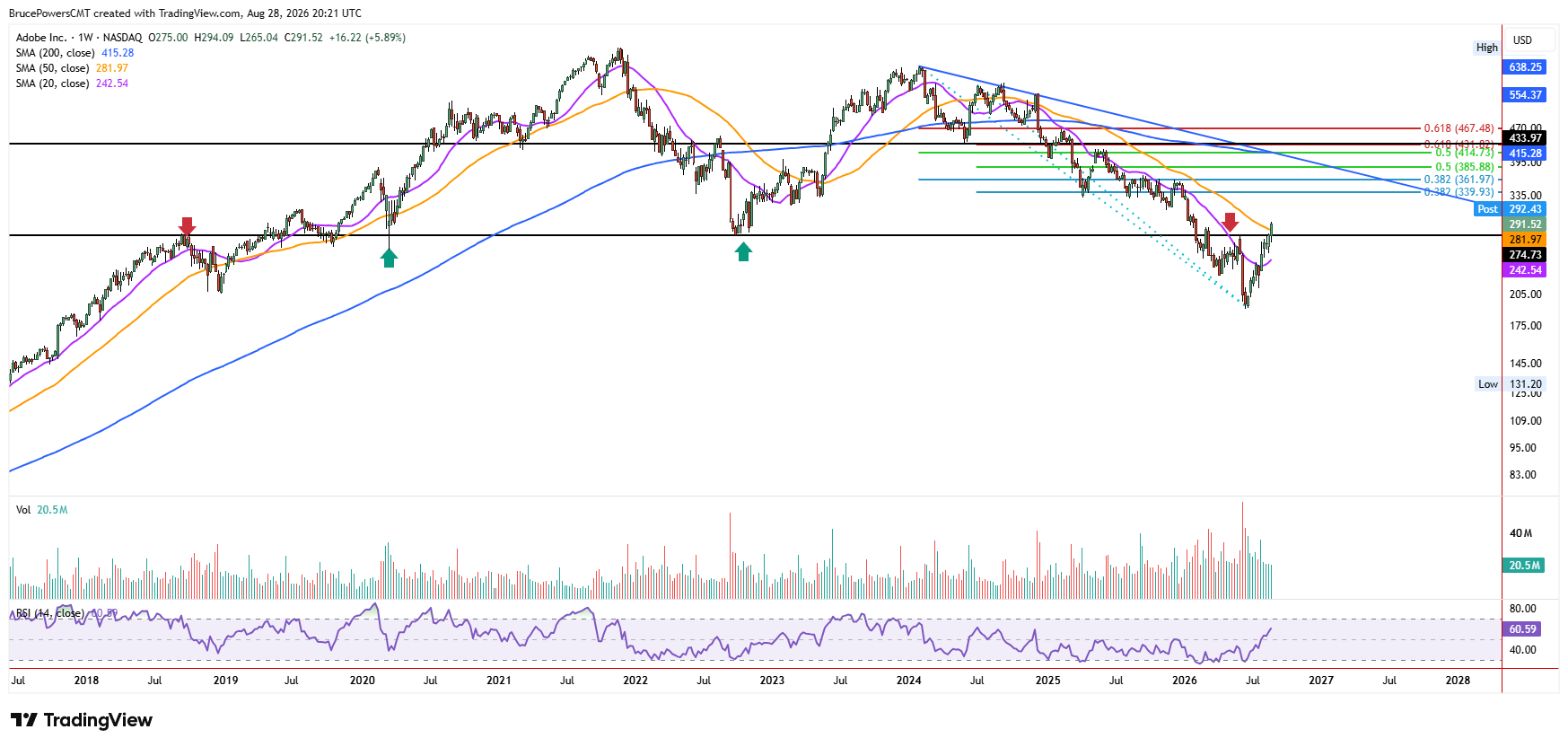Viewport: 1568px width, 747px height.
Task: Click the Vol 20.5M indicator legend
Action: pyautogui.click(x=41, y=510)
